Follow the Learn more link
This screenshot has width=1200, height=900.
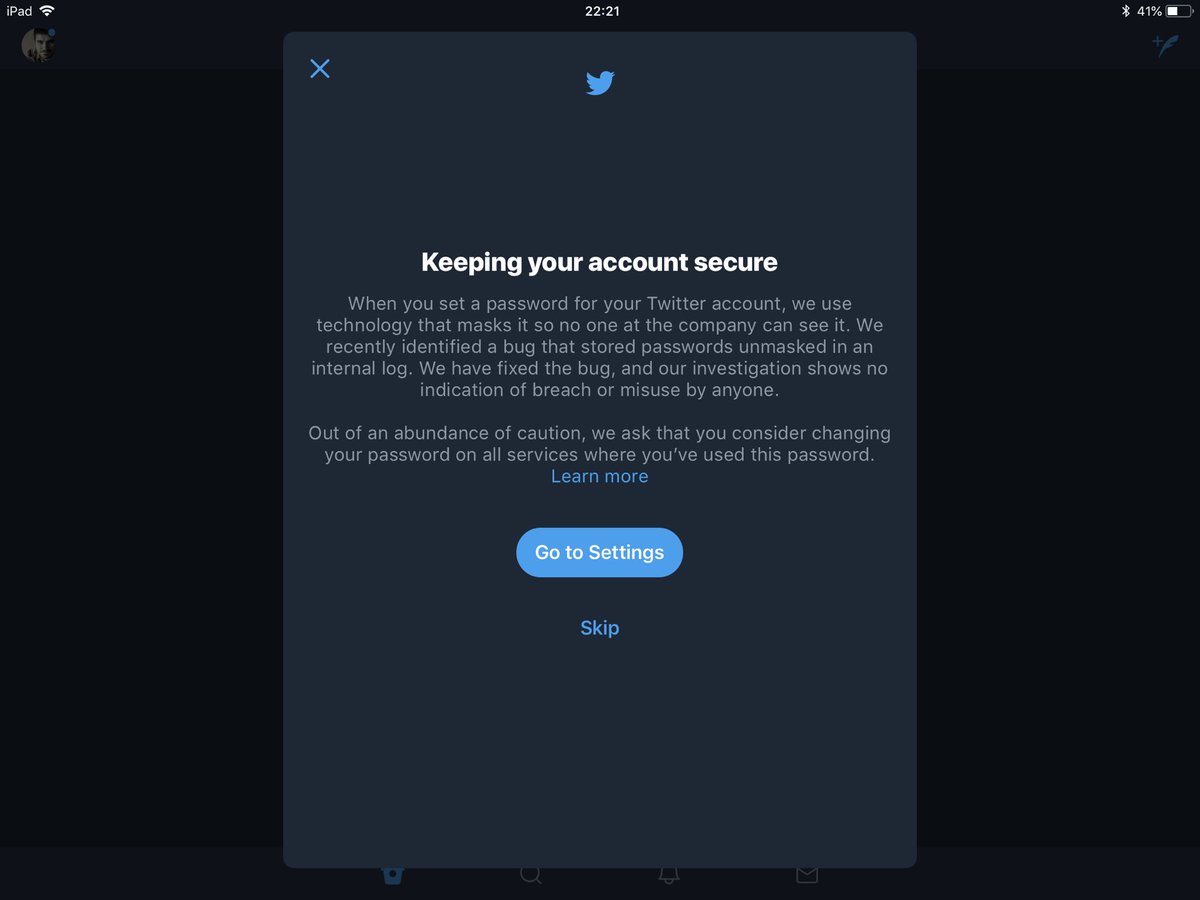click(600, 476)
